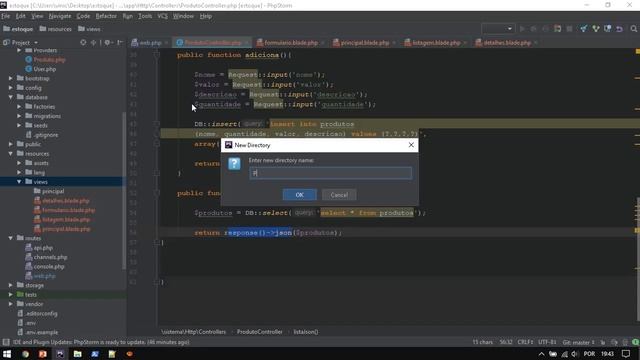
Task: Click the Stop square icon
Action: [569, 29]
